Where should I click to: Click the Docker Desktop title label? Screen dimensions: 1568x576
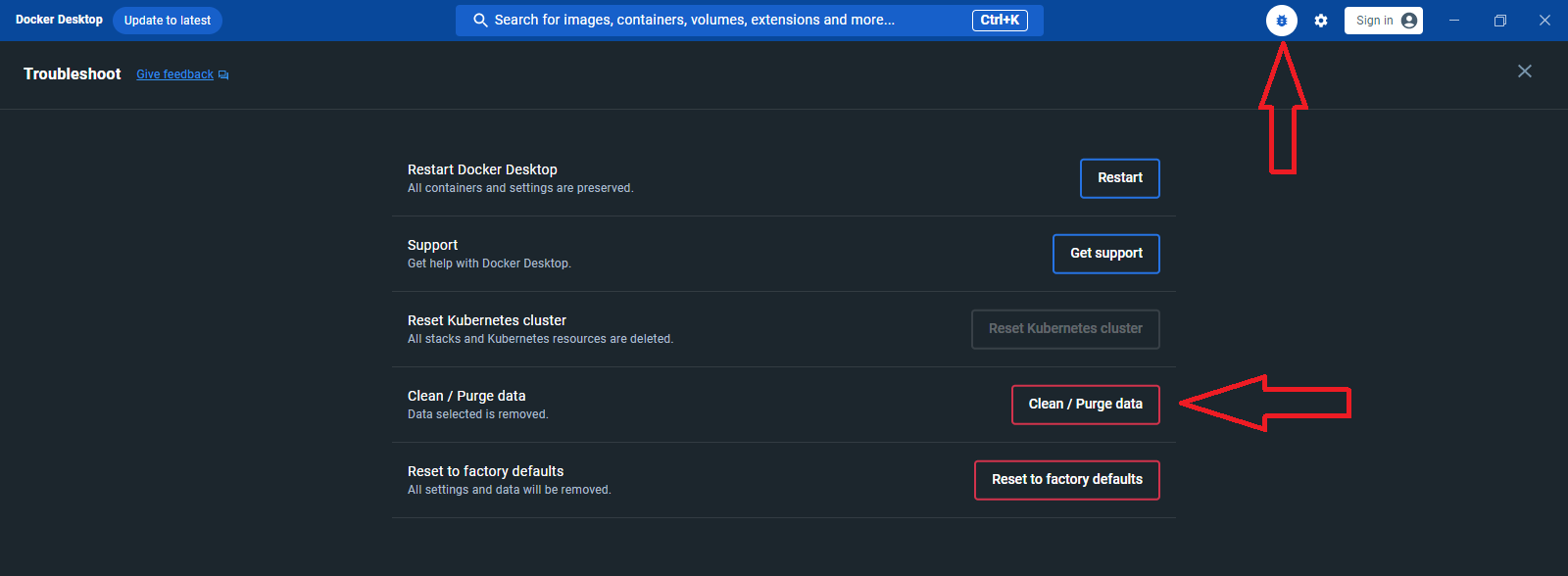(x=59, y=20)
